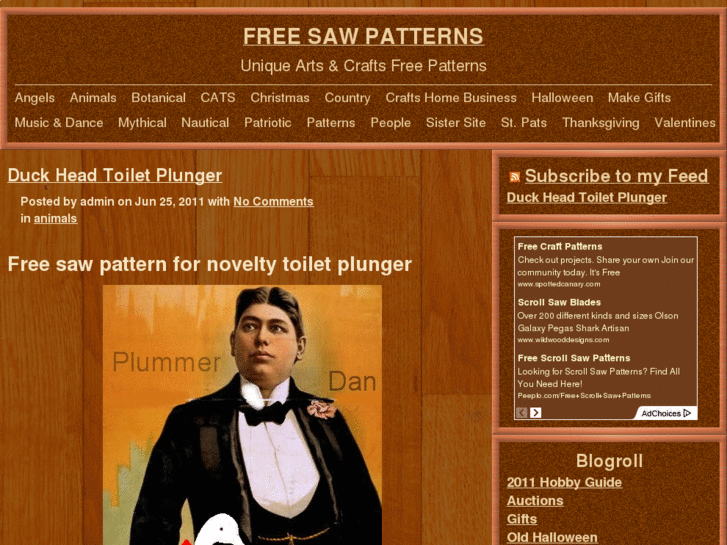Open the Crafts Home Business category
Image resolution: width=727 pixels, height=545 pixels.
click(451, 98)
